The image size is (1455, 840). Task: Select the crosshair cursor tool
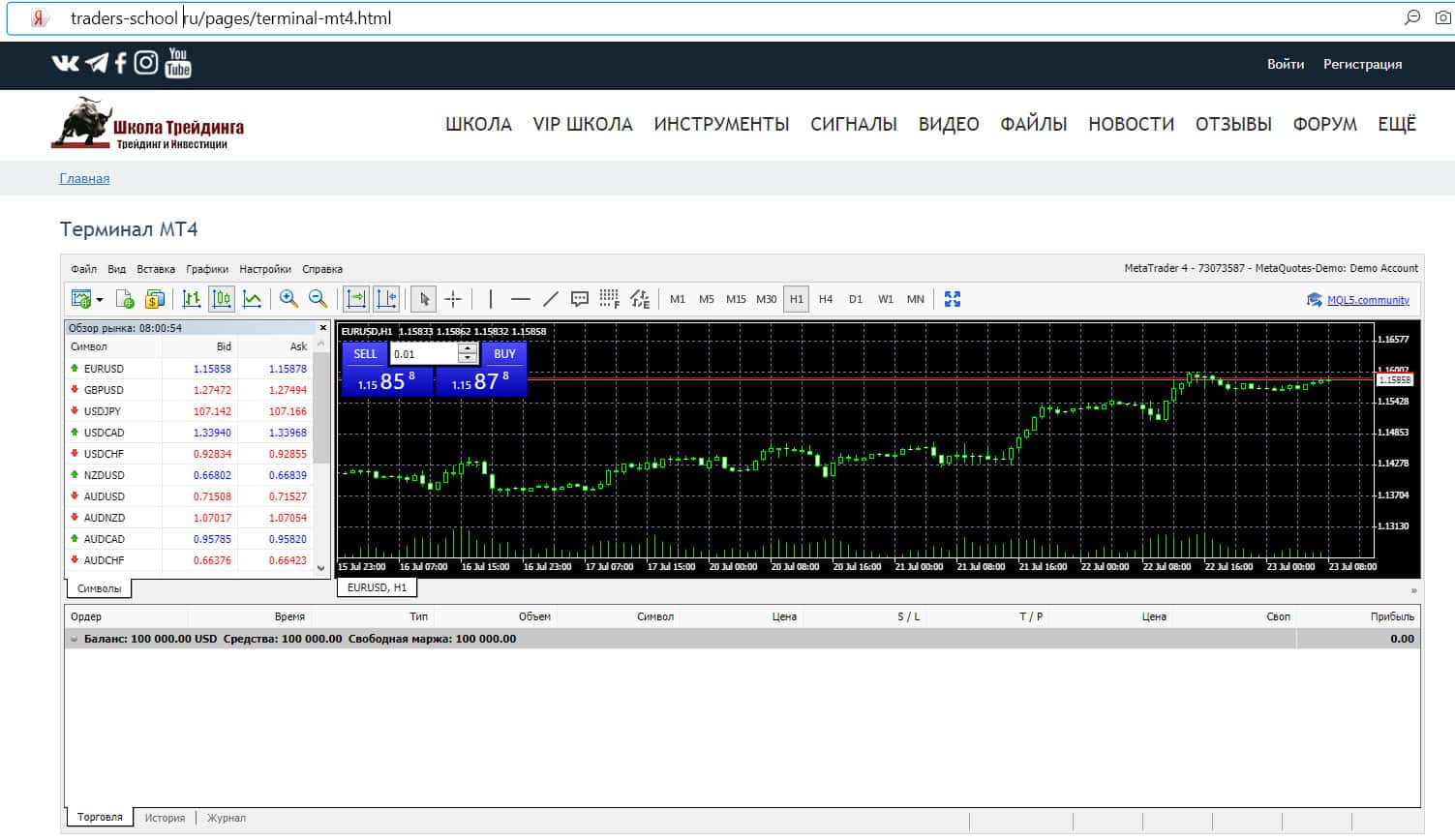pos(453,299)
